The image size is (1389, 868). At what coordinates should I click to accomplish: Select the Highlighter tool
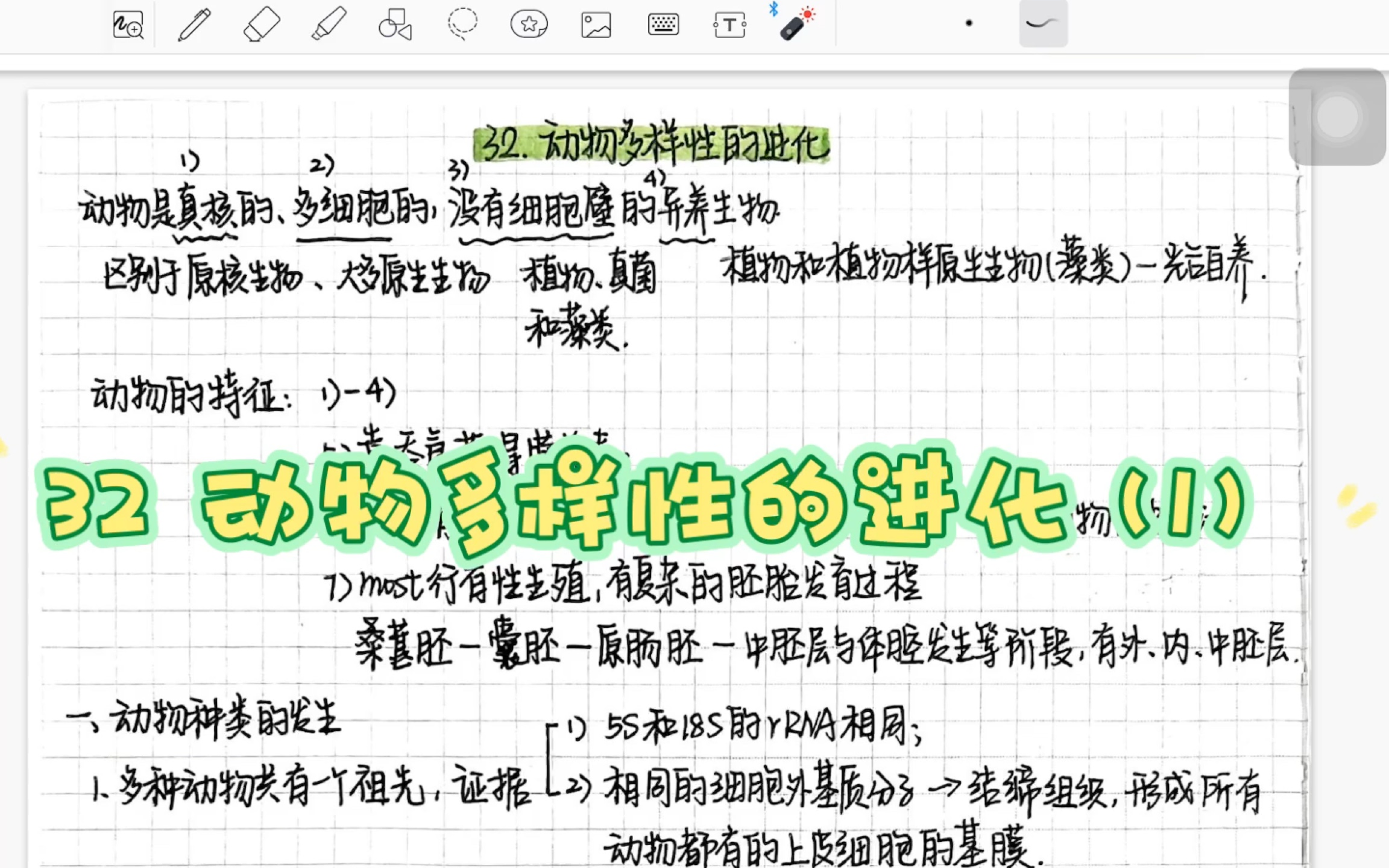[x=329, y=25]
